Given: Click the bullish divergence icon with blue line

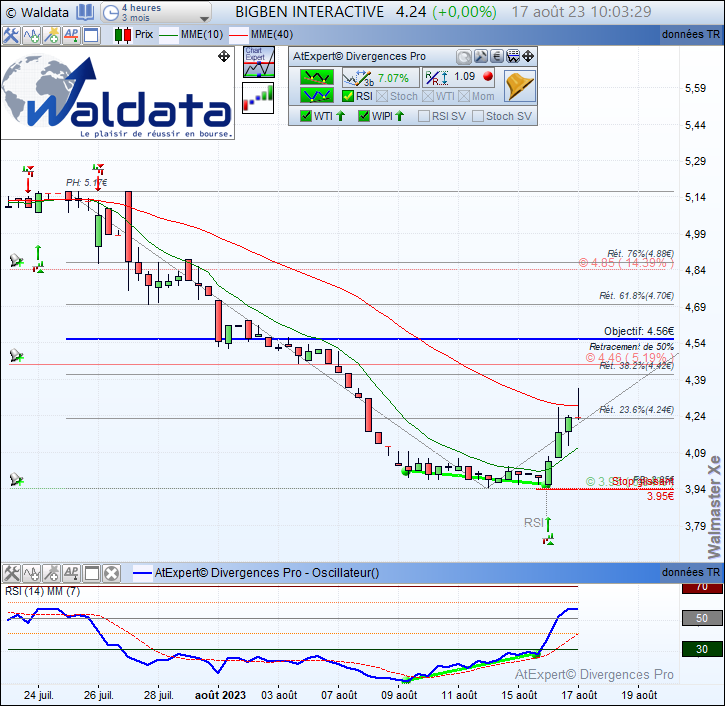Looking at the screenshot, I should point(316,95).
